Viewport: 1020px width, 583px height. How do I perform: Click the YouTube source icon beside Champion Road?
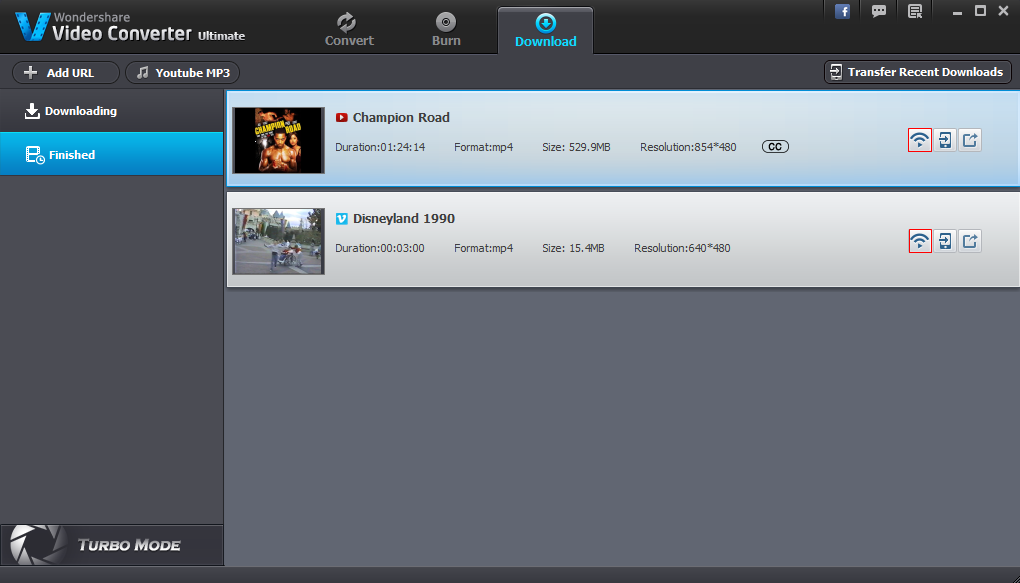(x=342, y=118)
